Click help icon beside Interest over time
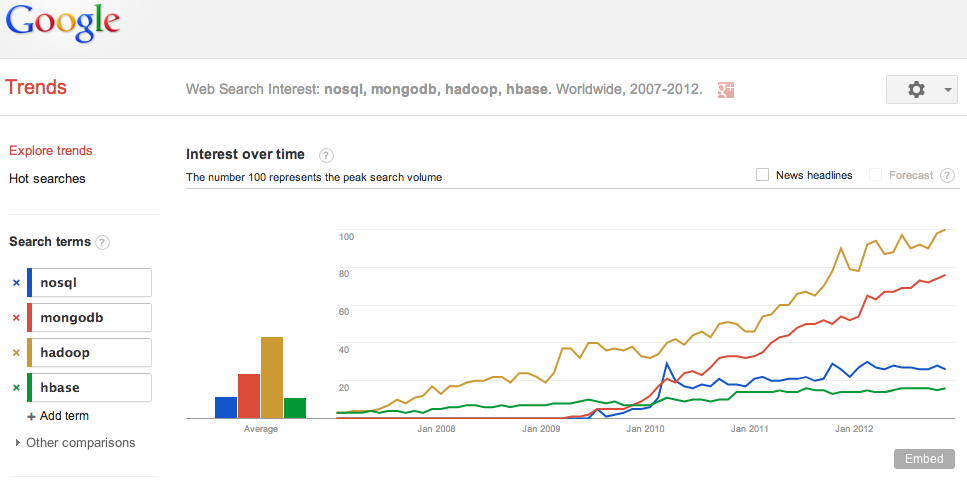 (x=326, y=155)
